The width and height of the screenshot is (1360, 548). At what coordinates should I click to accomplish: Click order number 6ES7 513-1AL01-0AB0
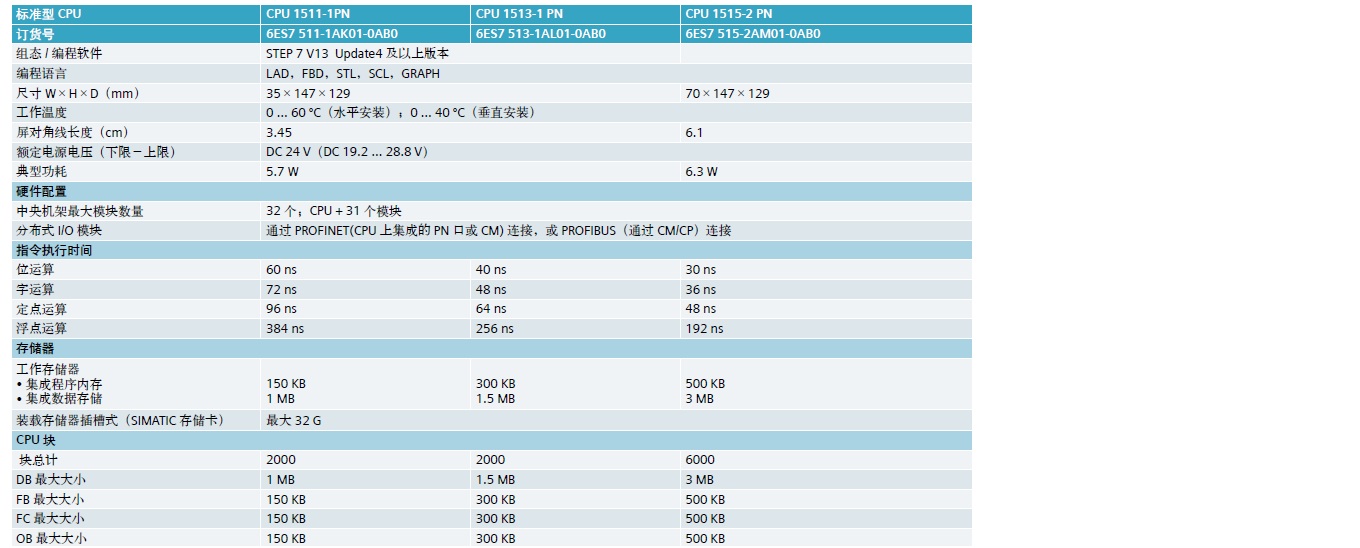coord(540,34)
